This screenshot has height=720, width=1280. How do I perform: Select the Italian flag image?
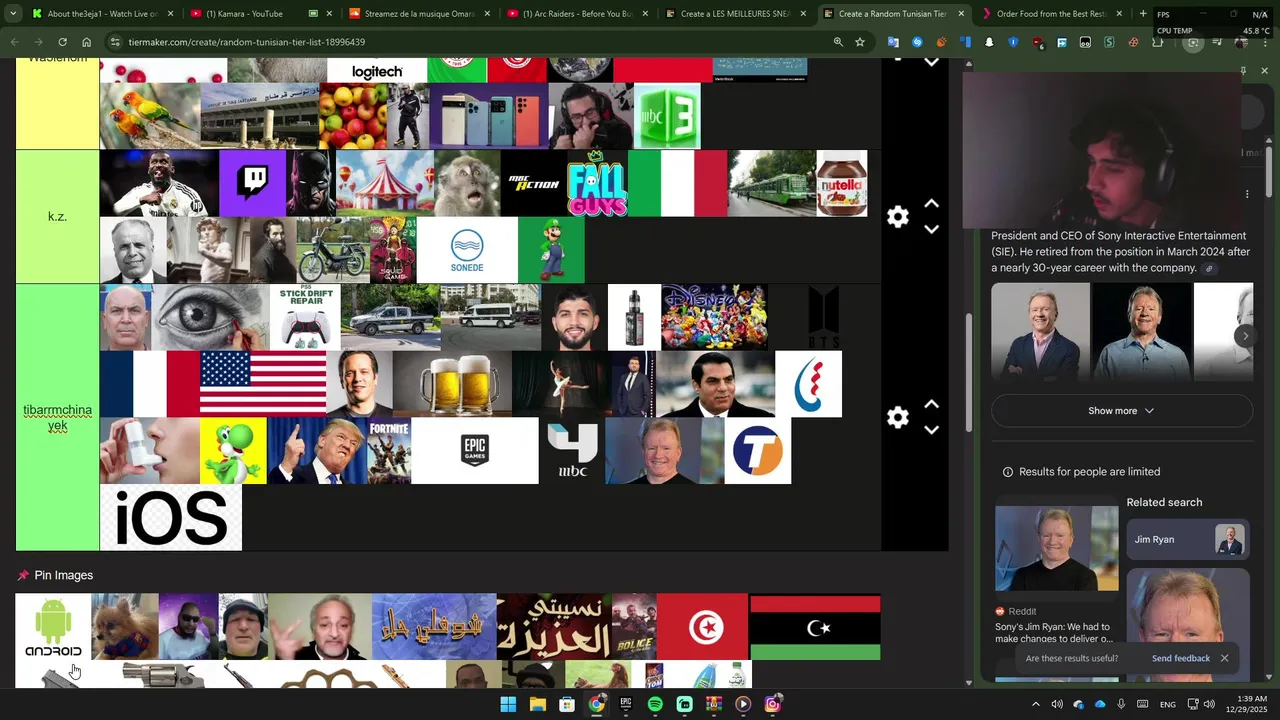coord(677,183)
